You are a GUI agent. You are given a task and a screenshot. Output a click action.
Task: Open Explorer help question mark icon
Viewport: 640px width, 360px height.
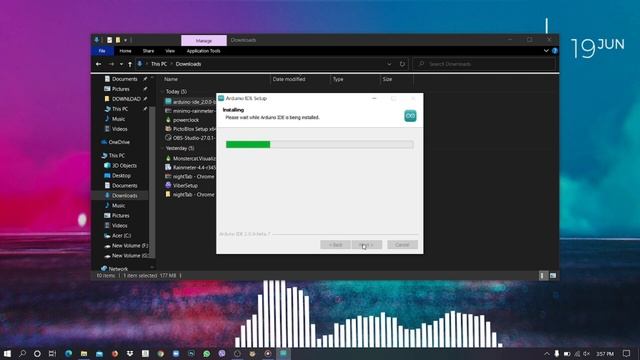[555, 51]
